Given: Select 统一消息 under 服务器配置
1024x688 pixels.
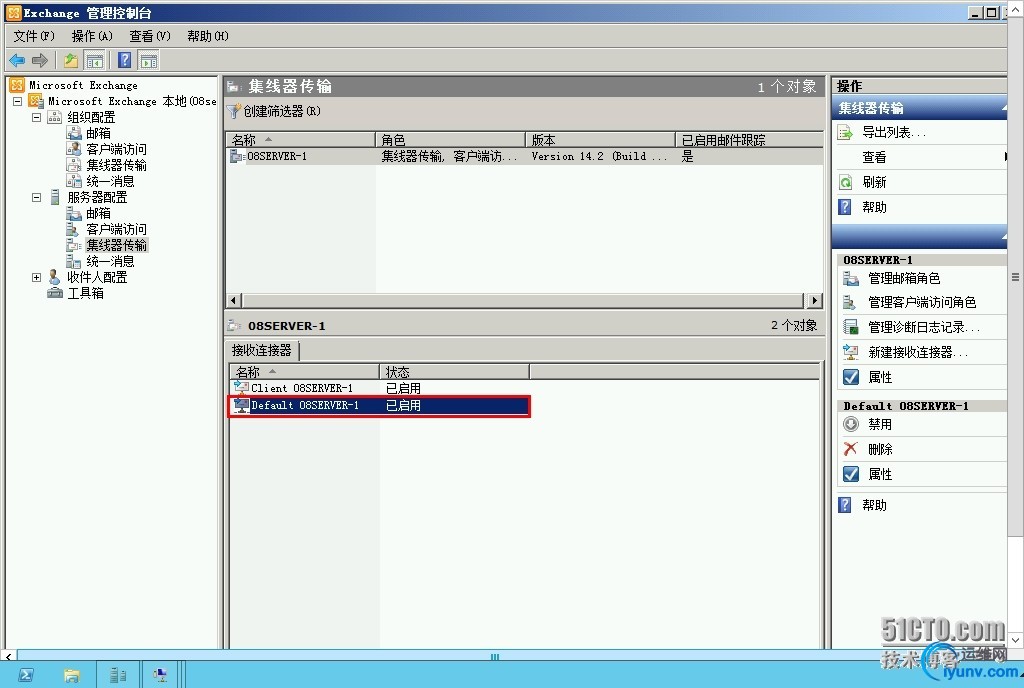Looking at the screenshot, I should pos(110,261).
